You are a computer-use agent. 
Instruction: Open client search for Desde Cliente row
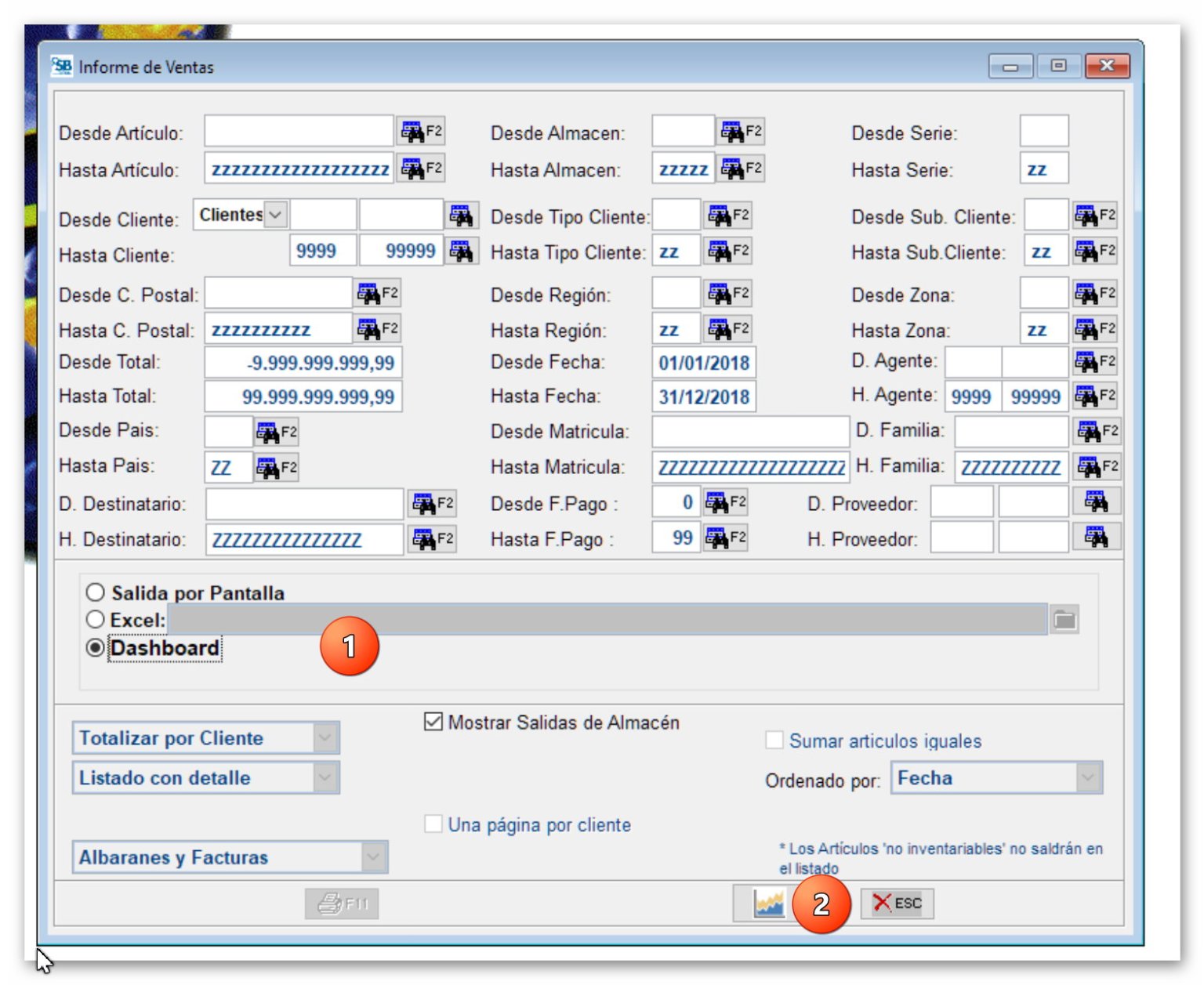tap(461, 215)
